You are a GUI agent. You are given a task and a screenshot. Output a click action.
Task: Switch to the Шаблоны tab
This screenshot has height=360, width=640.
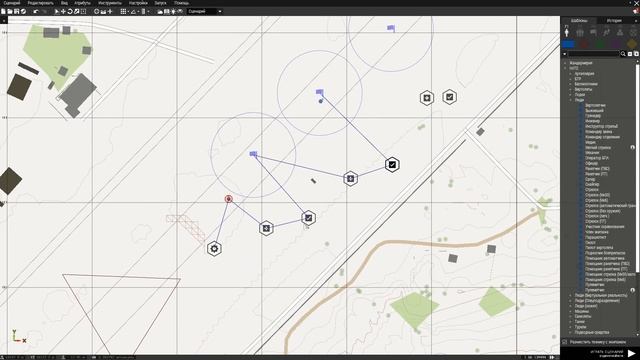click(x=579, y=20)
